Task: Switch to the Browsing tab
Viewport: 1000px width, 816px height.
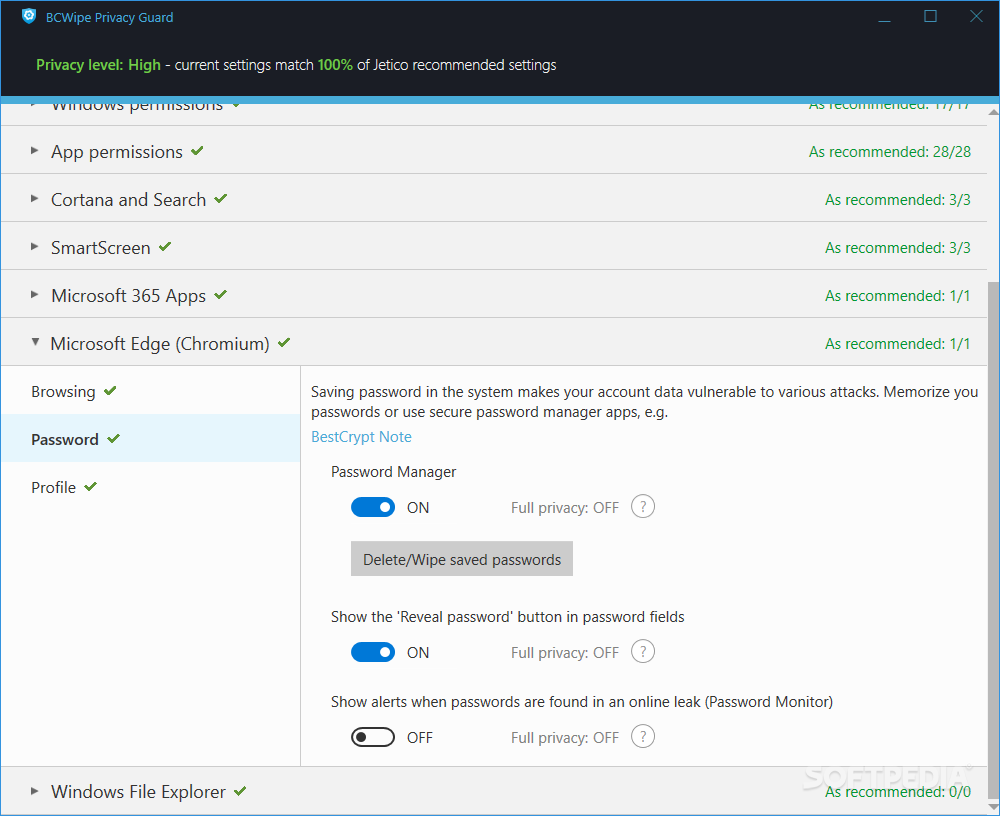Action: [x=151, y=391]
